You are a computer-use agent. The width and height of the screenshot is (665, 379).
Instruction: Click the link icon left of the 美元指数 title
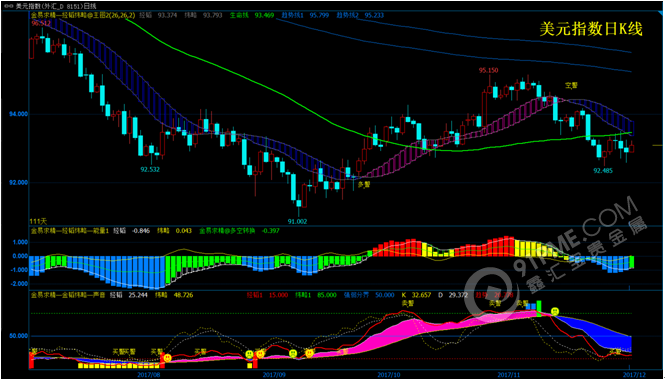9,6
